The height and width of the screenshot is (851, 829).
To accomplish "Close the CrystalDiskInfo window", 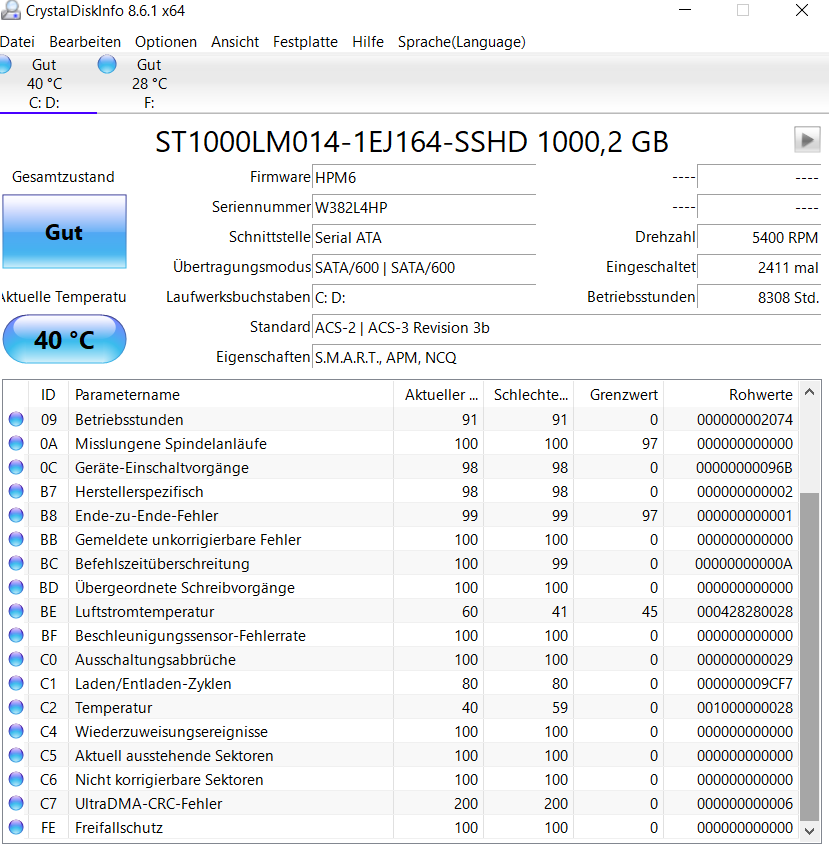I will pos(802,10).
